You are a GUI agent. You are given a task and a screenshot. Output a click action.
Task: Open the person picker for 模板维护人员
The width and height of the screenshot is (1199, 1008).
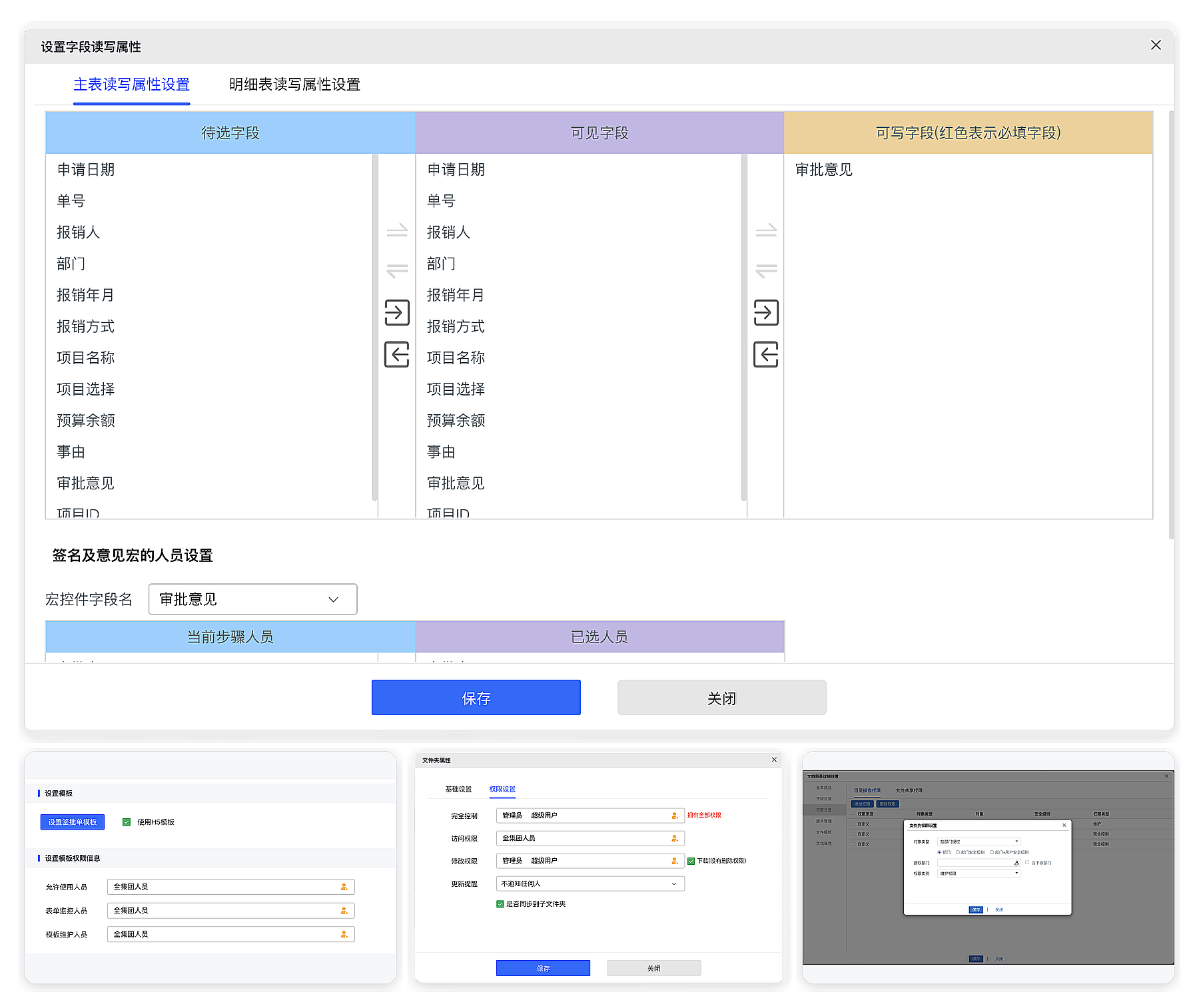pyautogui.click(x=344, y=934)
